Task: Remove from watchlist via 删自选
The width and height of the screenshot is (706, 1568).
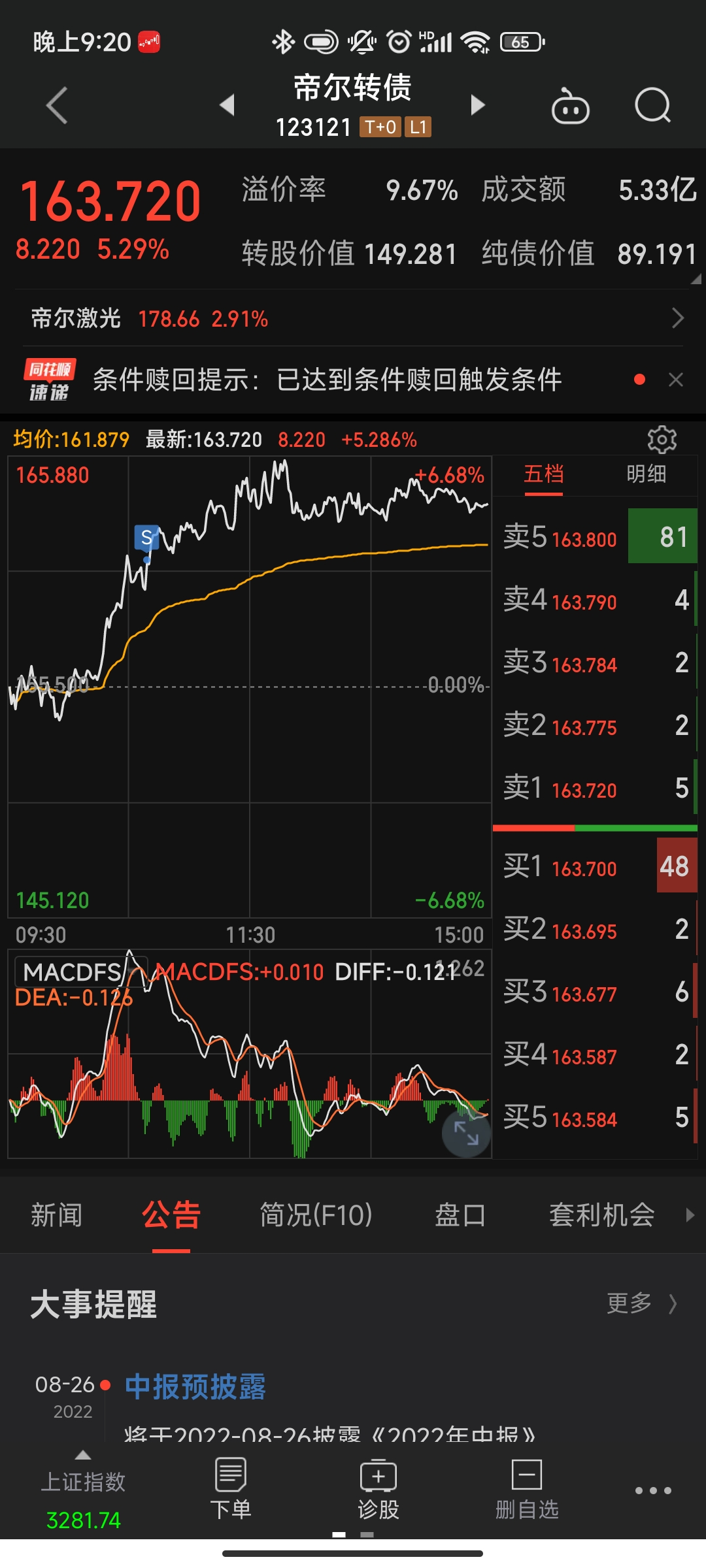Action: [527, 1489]
